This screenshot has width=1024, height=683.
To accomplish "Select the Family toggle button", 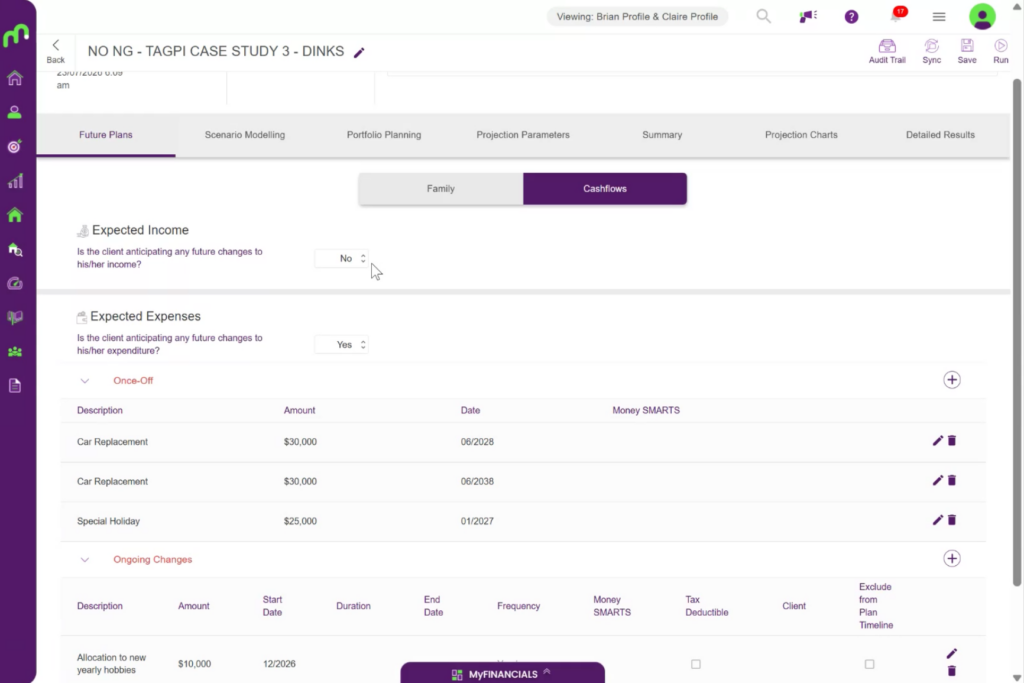I will (x=441, y=189).
